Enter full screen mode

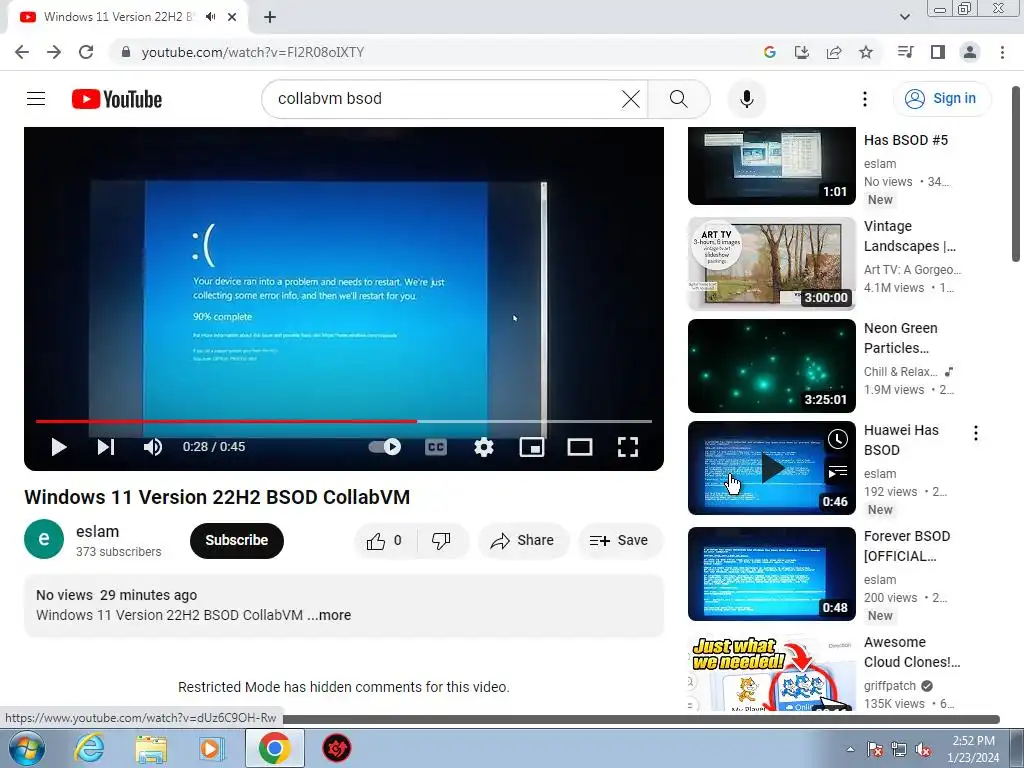(628, 447)
